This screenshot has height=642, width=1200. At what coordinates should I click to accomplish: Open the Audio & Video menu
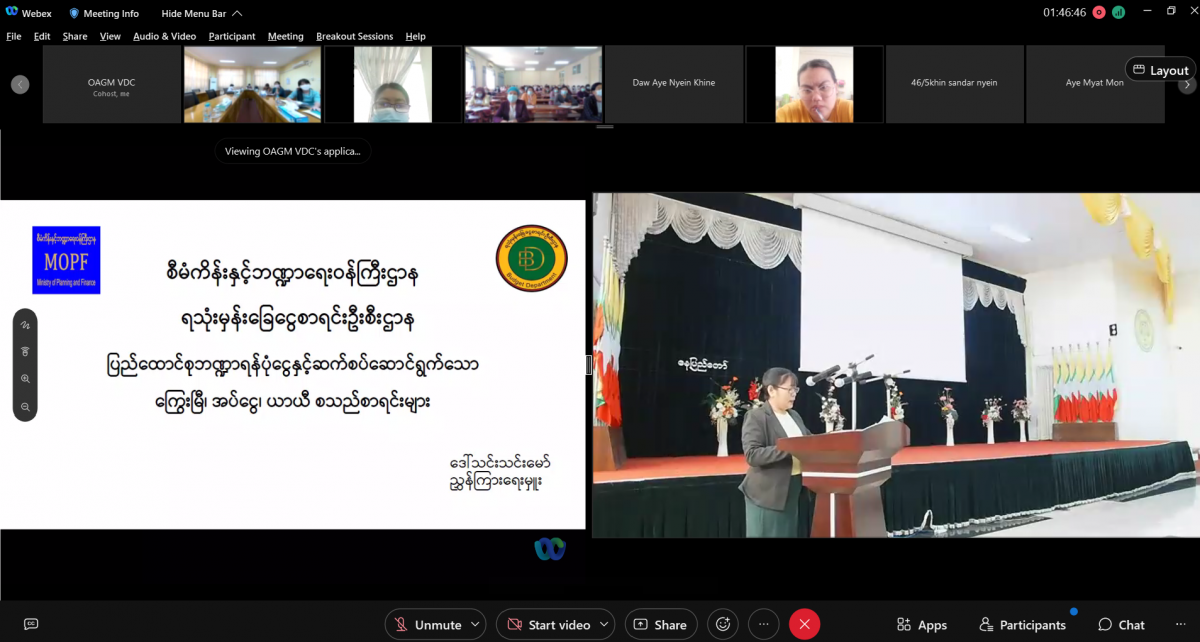164,36
